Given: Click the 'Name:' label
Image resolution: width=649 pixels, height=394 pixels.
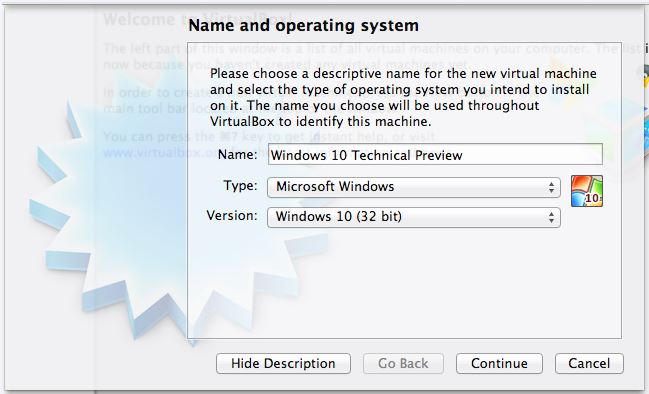Looking at the screenshot, I should [x=238, y=154].
